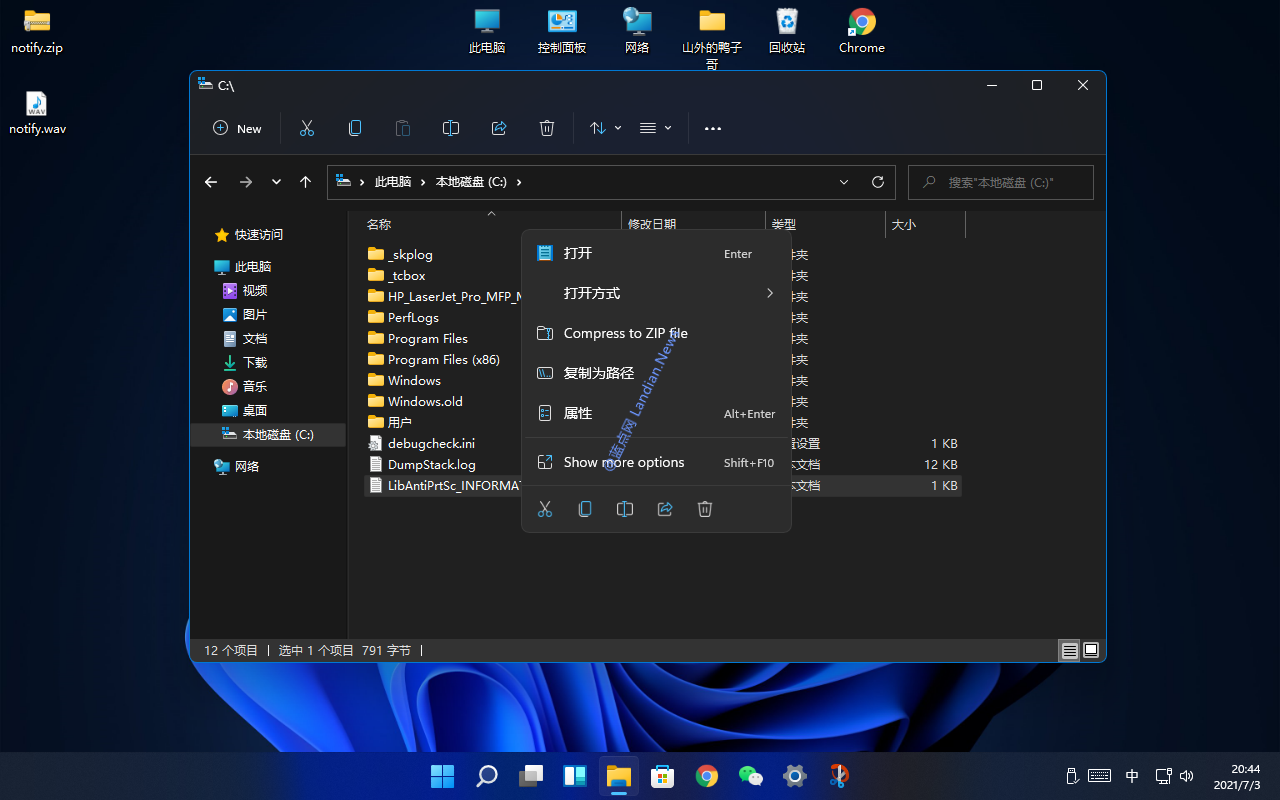The image size is (1280, 800).
Task: Click inside the search box for 本地磁盘 (C:)
Action: coord(1000,182)
